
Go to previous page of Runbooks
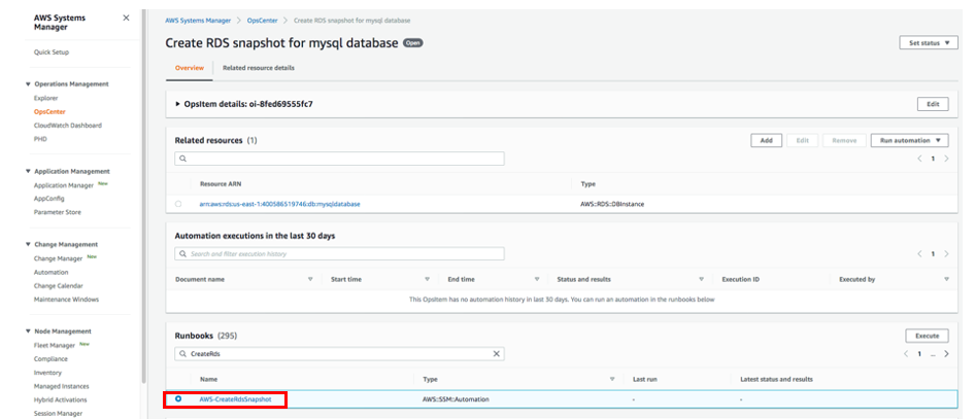[906, 354]
